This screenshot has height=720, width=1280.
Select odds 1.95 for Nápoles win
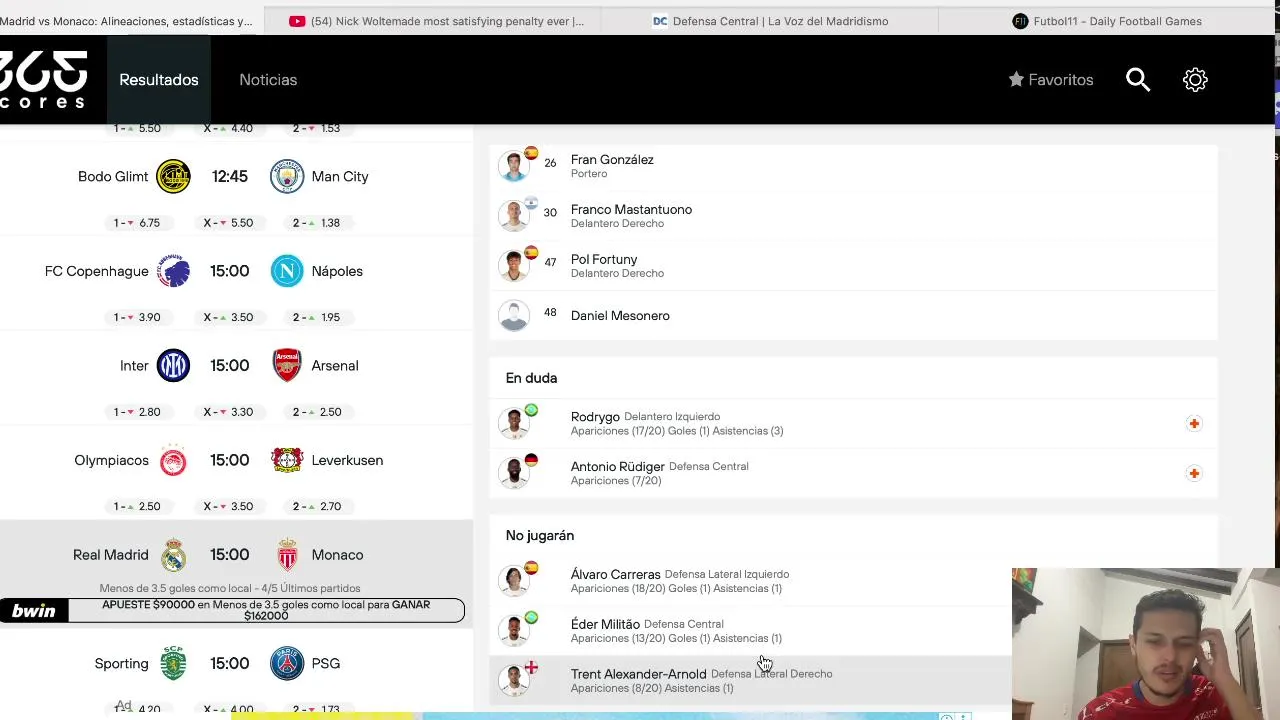[317, 317]
